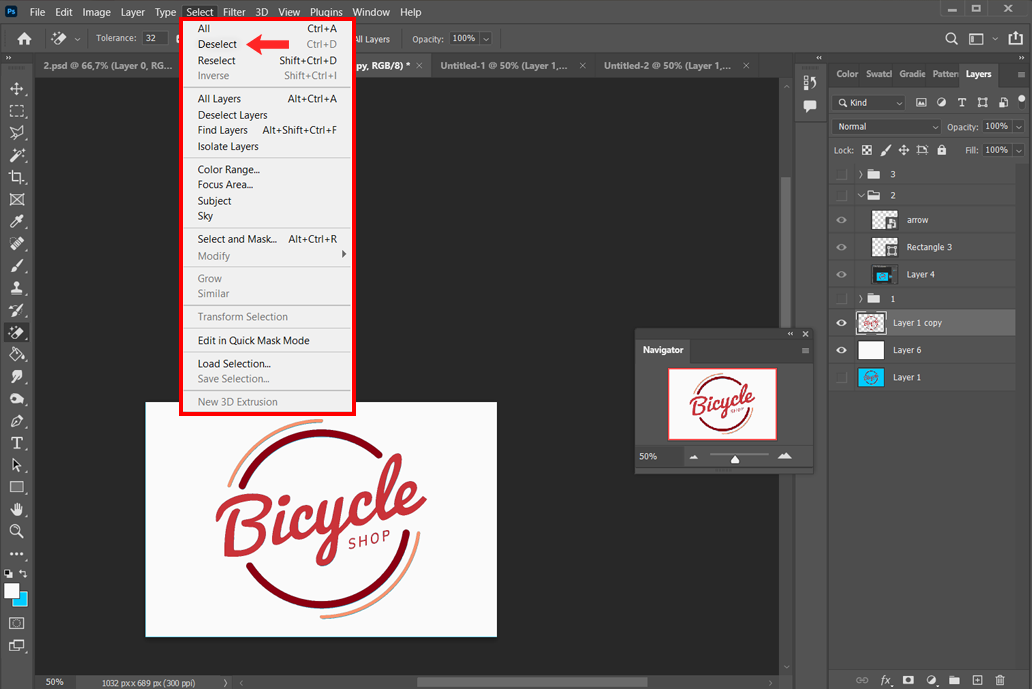Open options bar Opacity dropdown arrow
This screenshot has height=689, width=1032.
point(486,39)
